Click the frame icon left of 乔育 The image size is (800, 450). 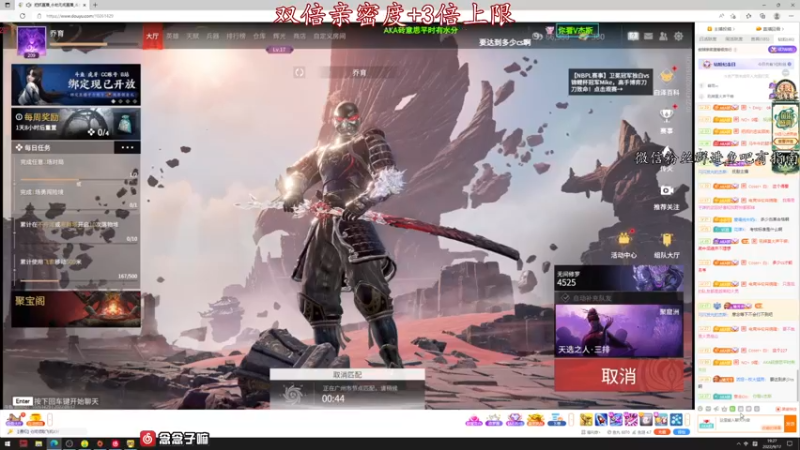pos(299,72)
